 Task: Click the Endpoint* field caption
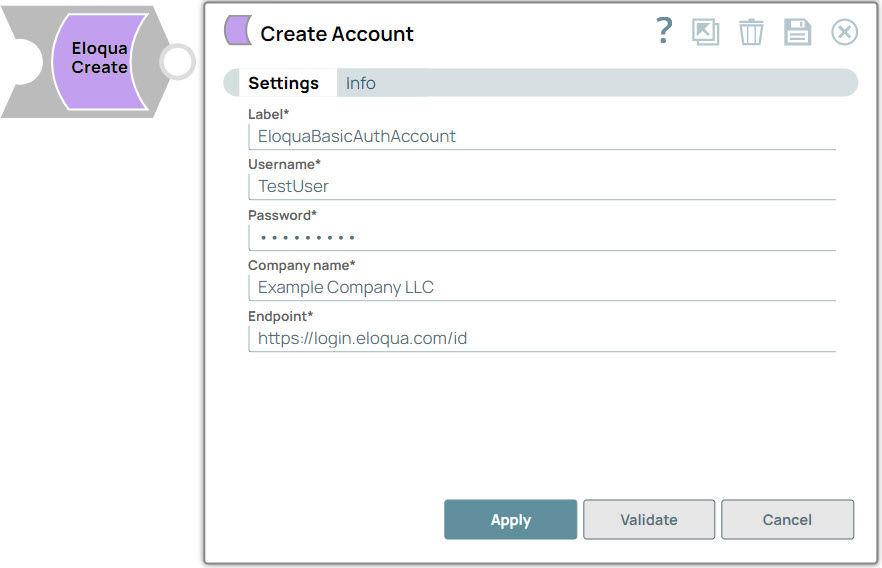(280, 317)
